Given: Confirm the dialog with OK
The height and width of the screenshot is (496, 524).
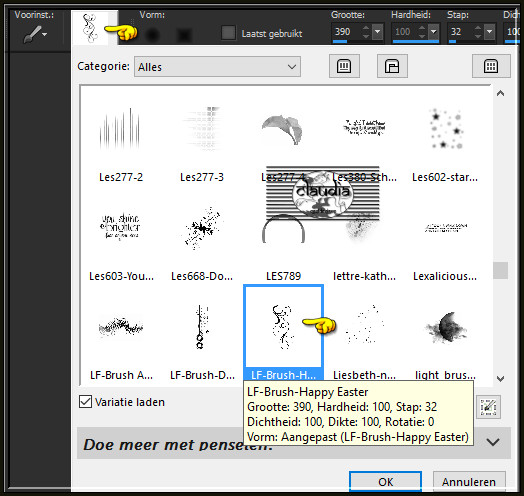Looking at the screenshot, I should [385, 482].
